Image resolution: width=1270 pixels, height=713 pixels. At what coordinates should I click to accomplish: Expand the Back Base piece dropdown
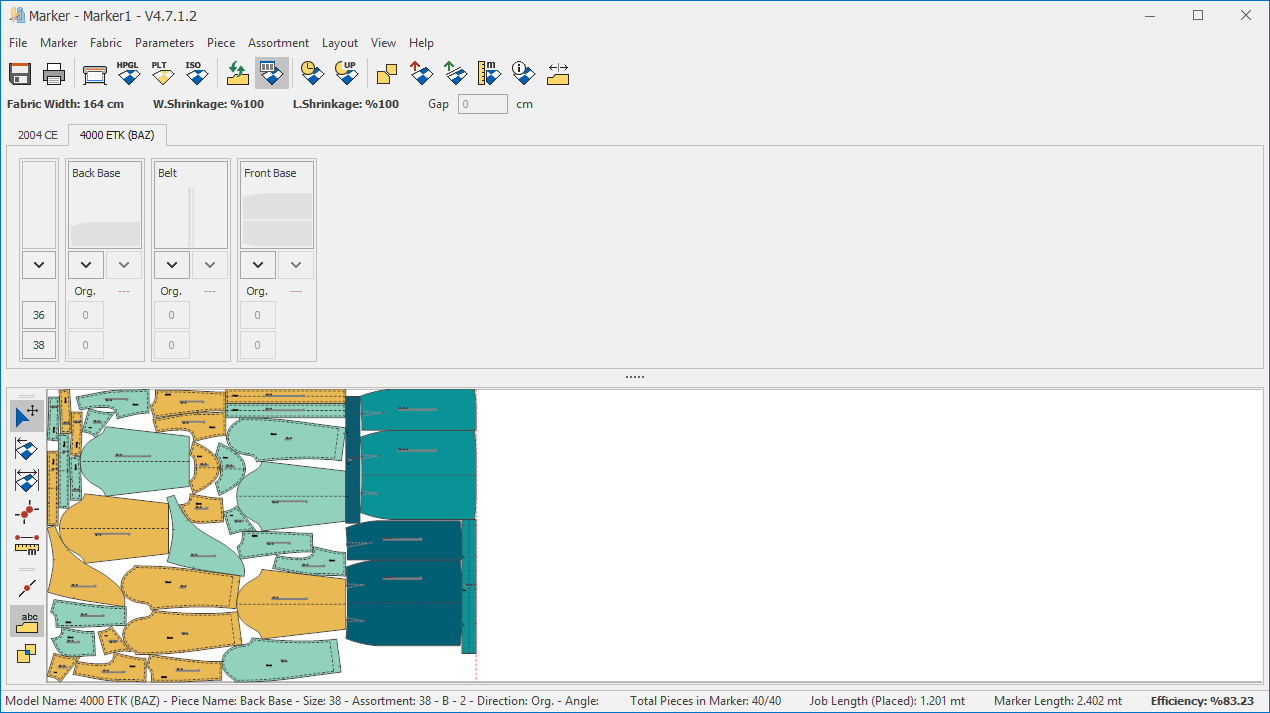[x=86, y=265]
